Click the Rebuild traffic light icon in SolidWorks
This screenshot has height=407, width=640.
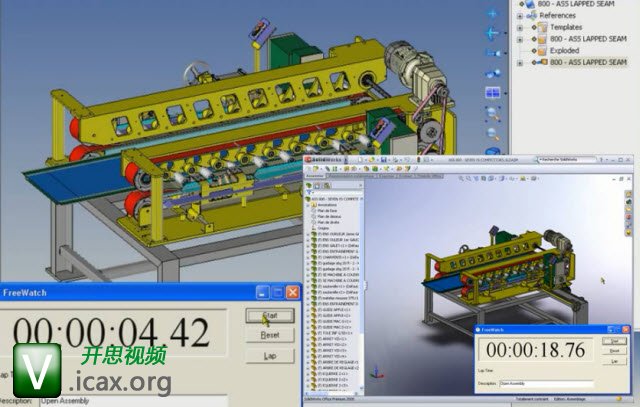[x=418, y=160]
